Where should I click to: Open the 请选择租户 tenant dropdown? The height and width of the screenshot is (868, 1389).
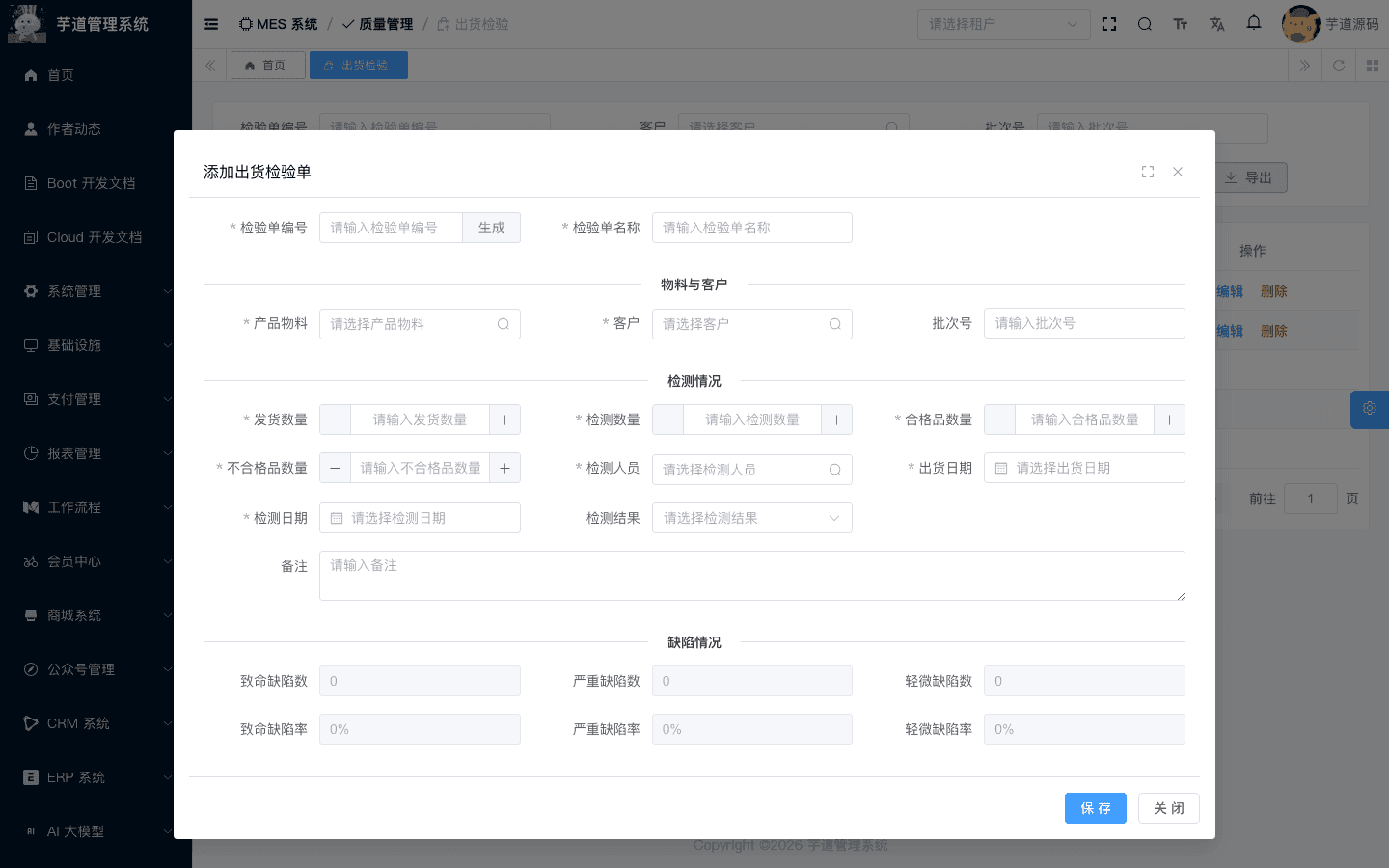[x=1003, y=24]
